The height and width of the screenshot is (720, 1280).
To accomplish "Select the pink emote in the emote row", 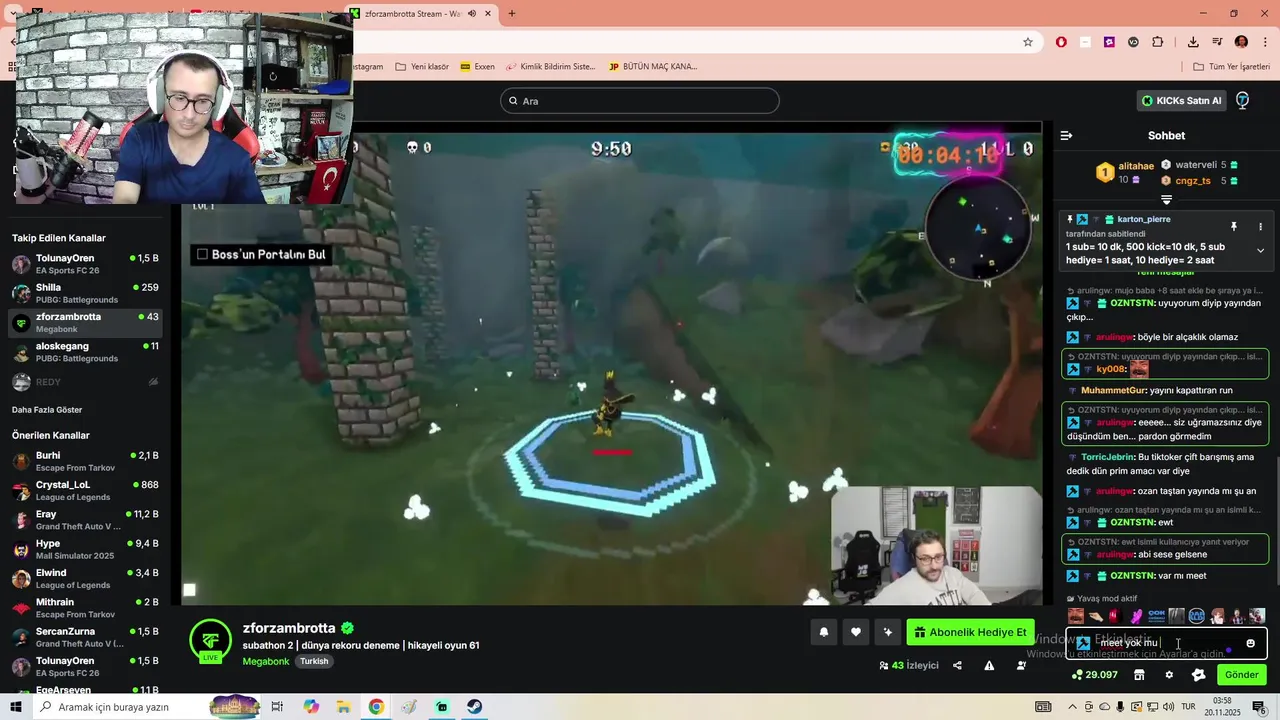I will (x=1136, y=616).
